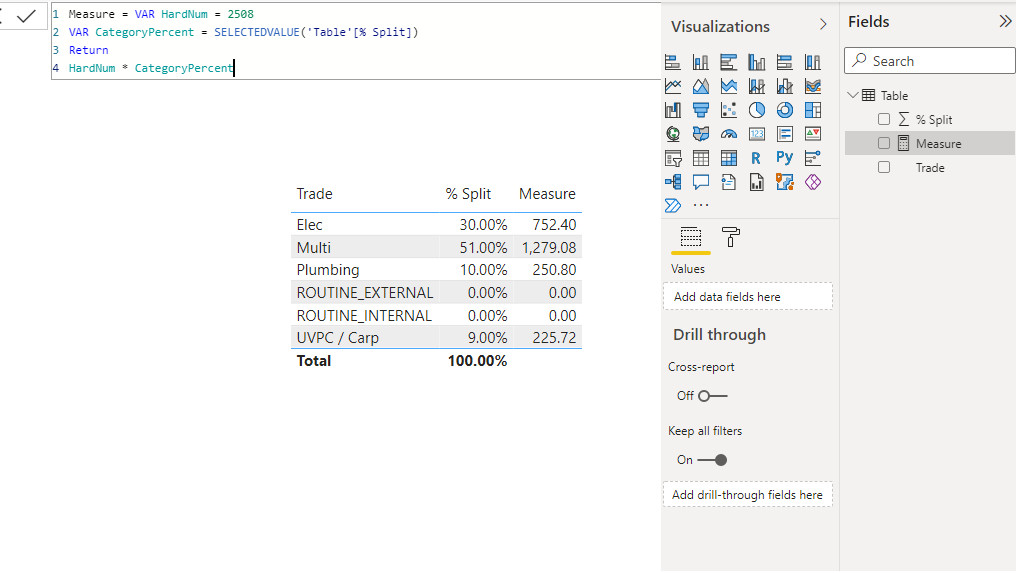Insert a Paginated report visual

757,182
